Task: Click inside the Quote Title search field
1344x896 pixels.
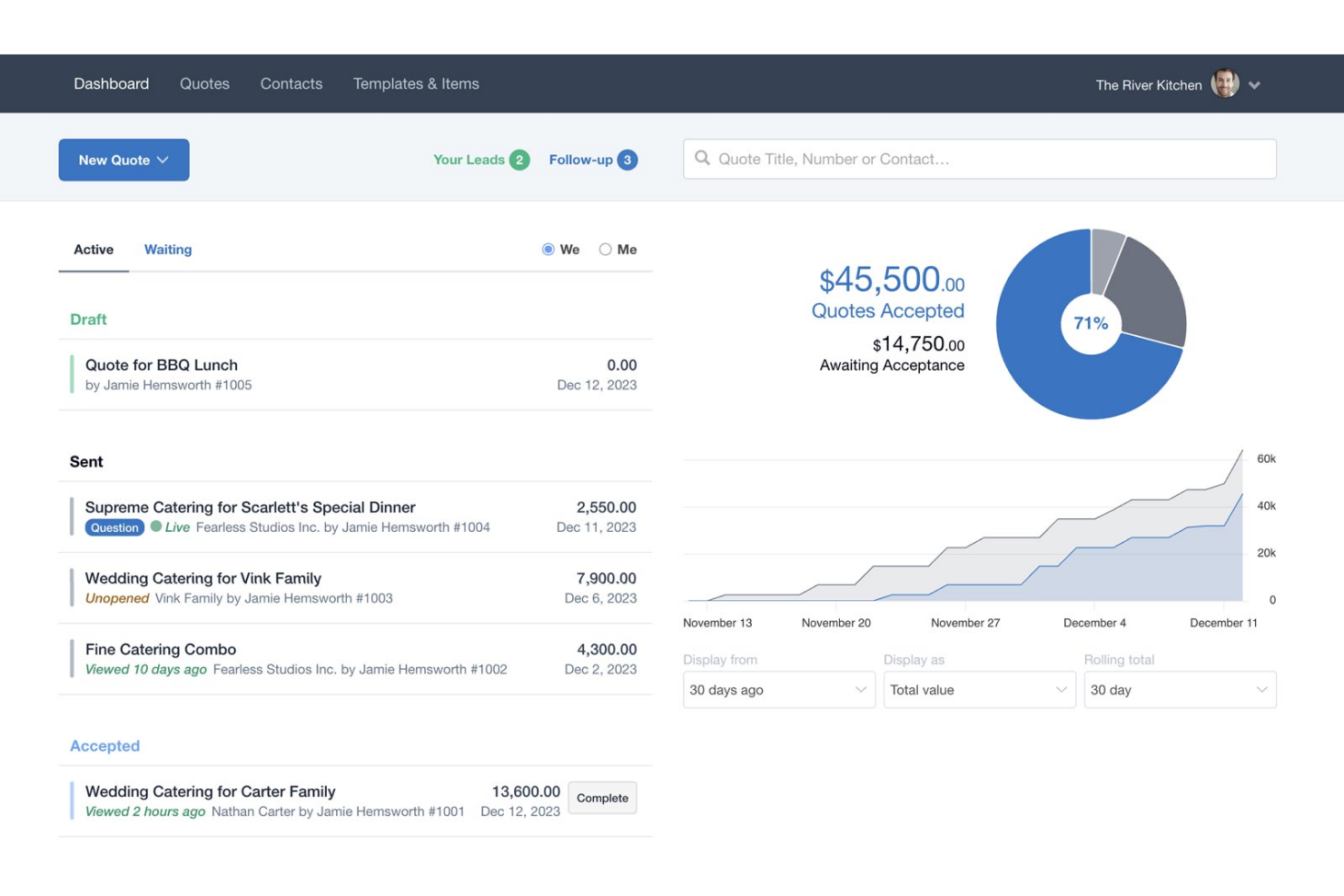Action: [x=908, y=158]
